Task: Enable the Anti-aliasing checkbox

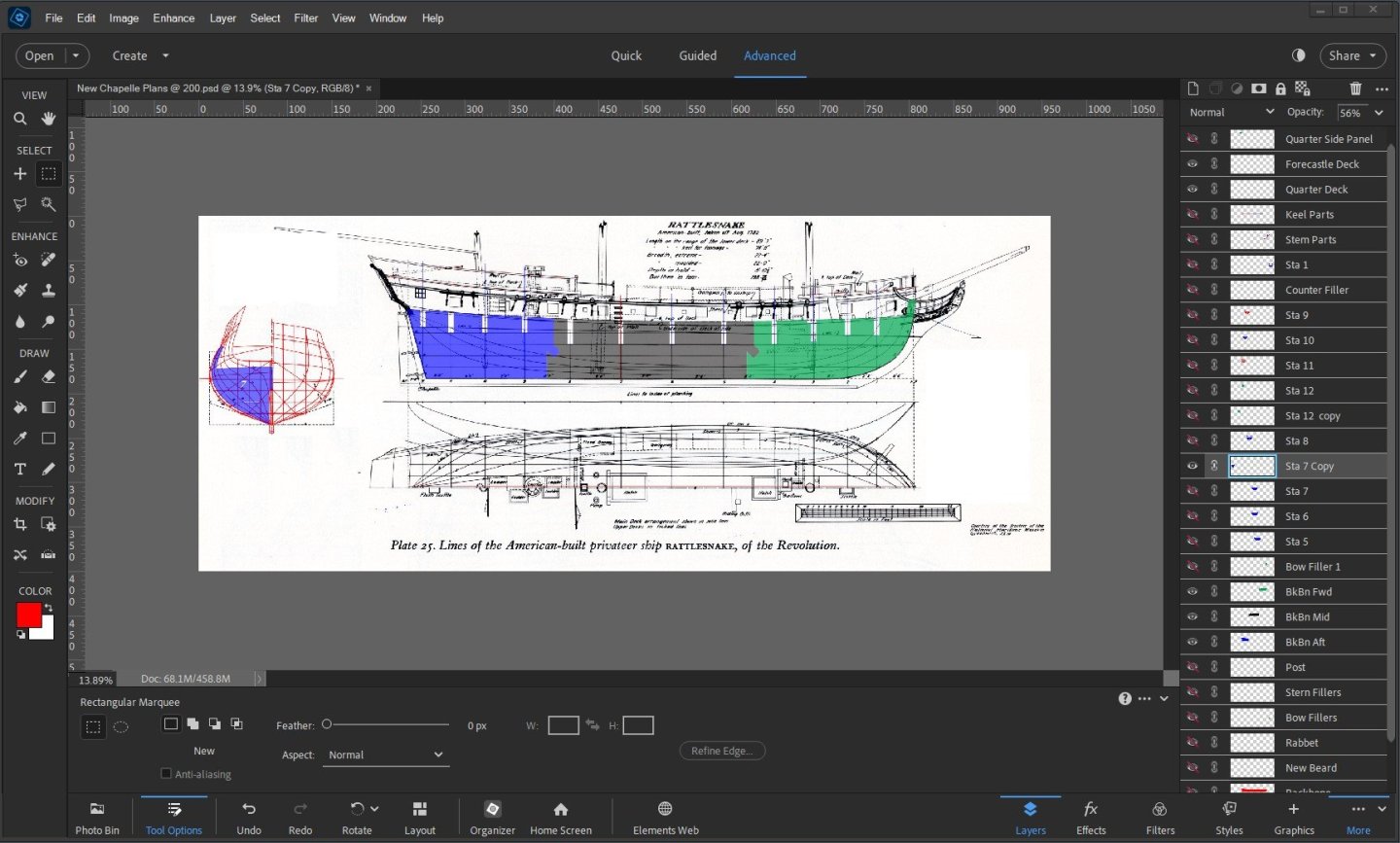Action: [166, 774]
